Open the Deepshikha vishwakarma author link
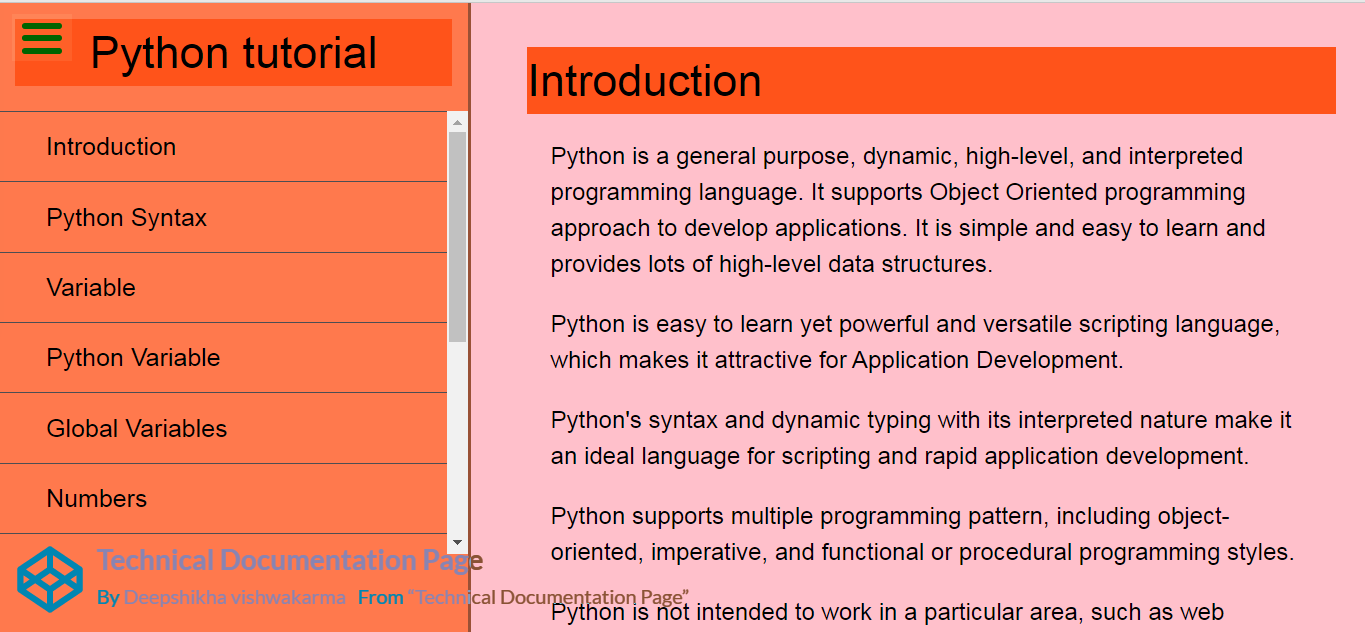The width and height of the screenshot is (1365, 632). click(235, 598)
